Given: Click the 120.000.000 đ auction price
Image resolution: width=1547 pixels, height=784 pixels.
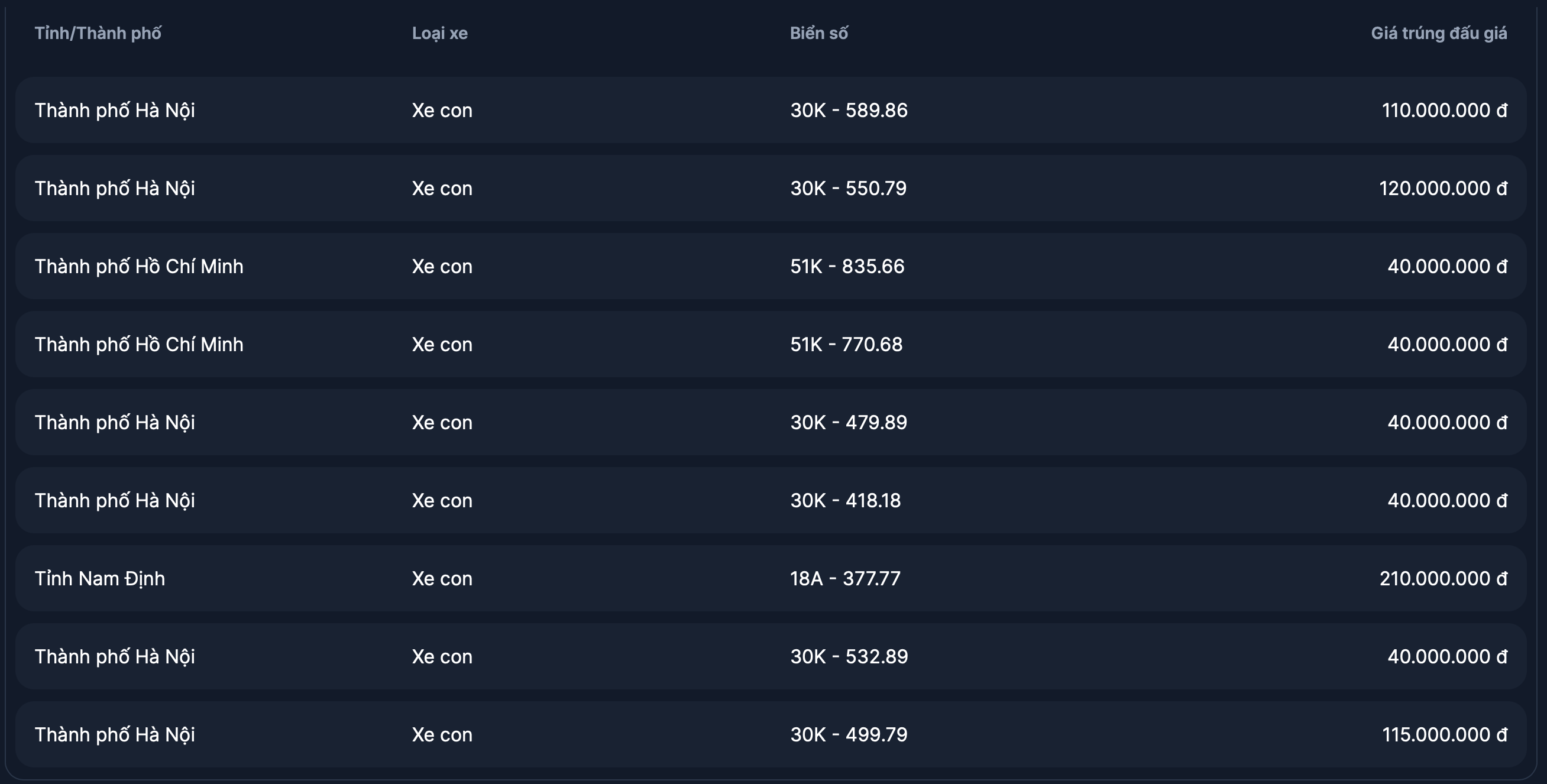Looking at the screenshot, I should pyautogui.click(x=1442, y=189).
